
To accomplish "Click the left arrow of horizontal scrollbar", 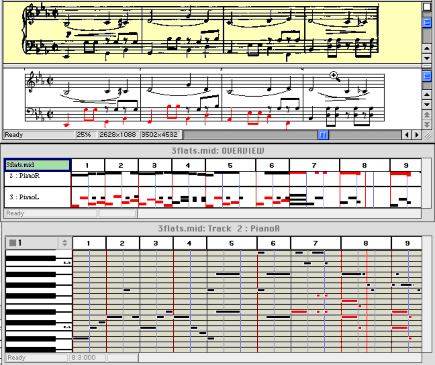I will click(407, 135).
